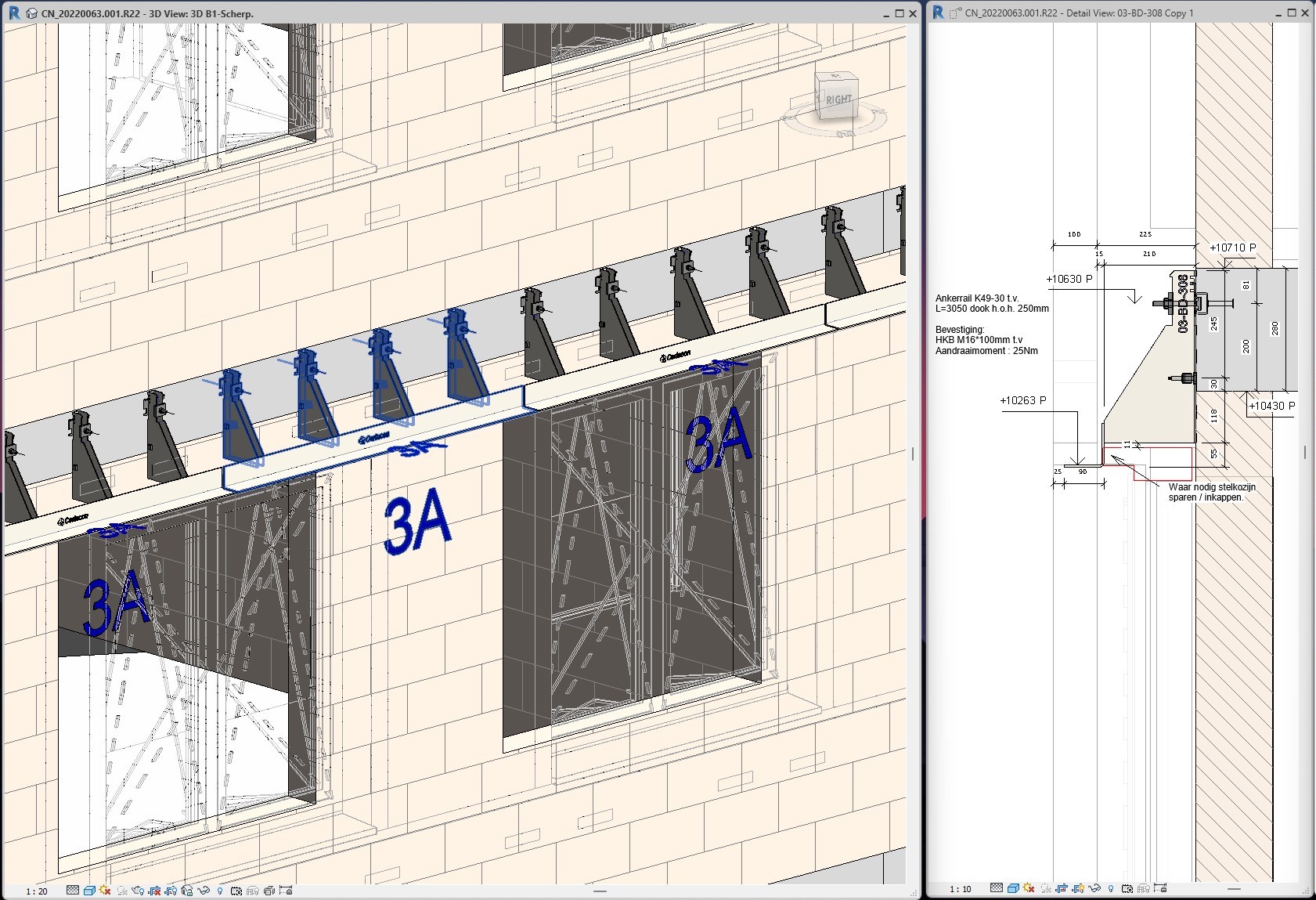Click the top face of the ViewCube
The width and height of the screenshot is (1316, 900).
(x=835, y=78)
